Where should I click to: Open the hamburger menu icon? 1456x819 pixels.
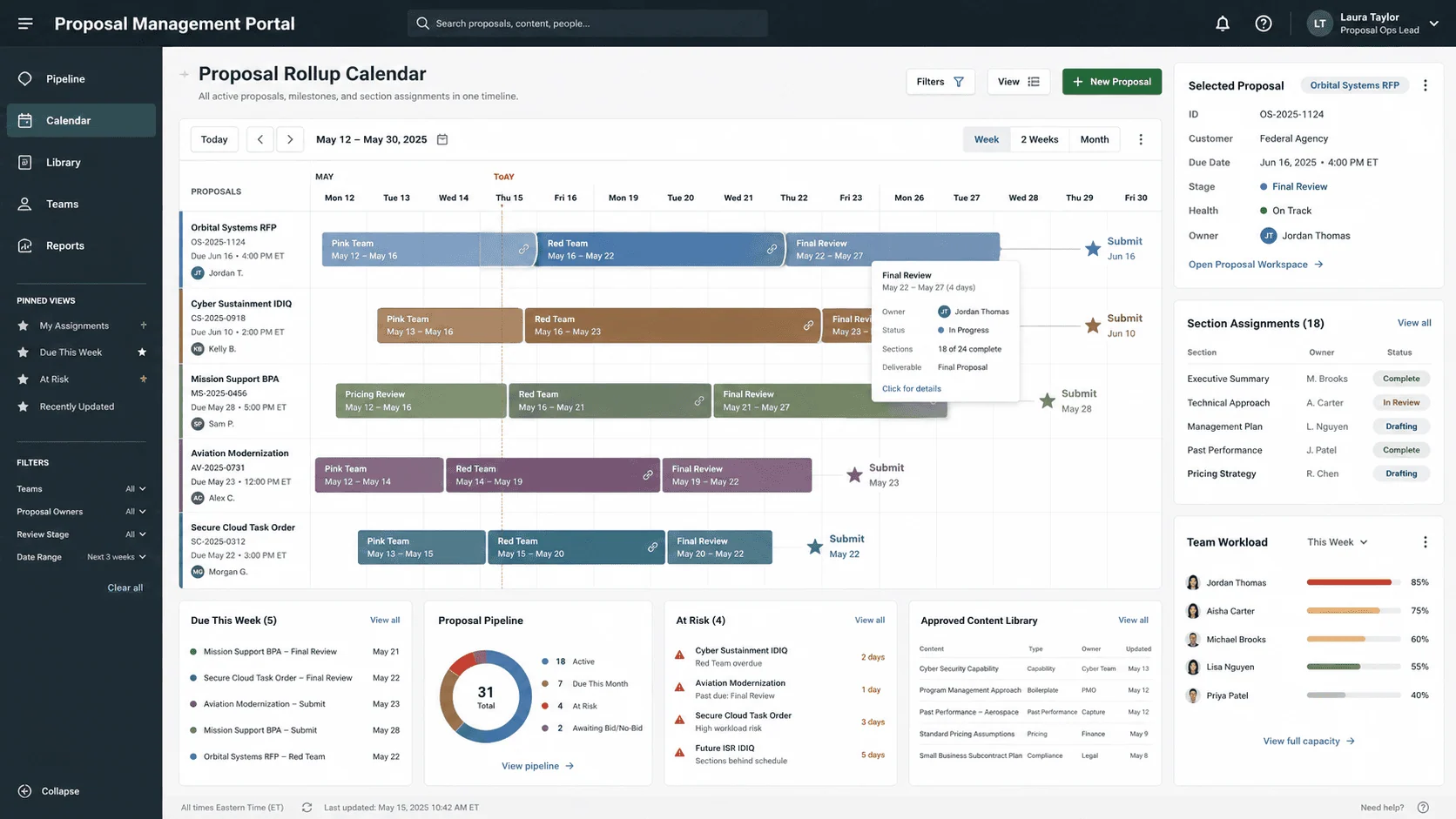tap(25, 23)
